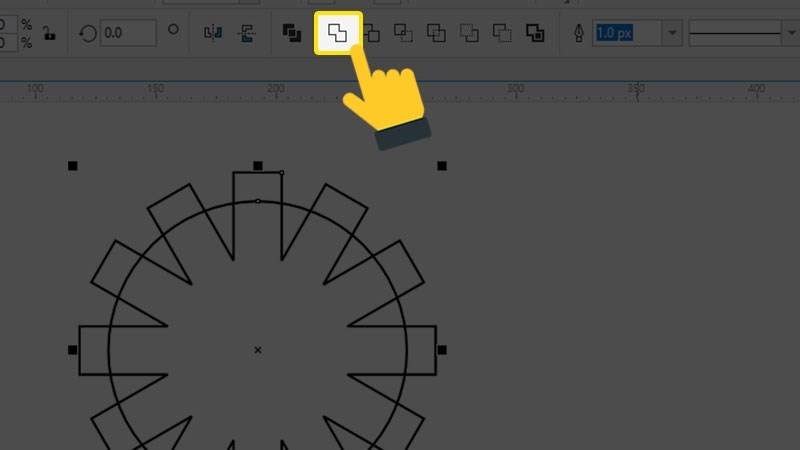
Task: Click the ruler mark labeled 200
Action: click(276, 88)
